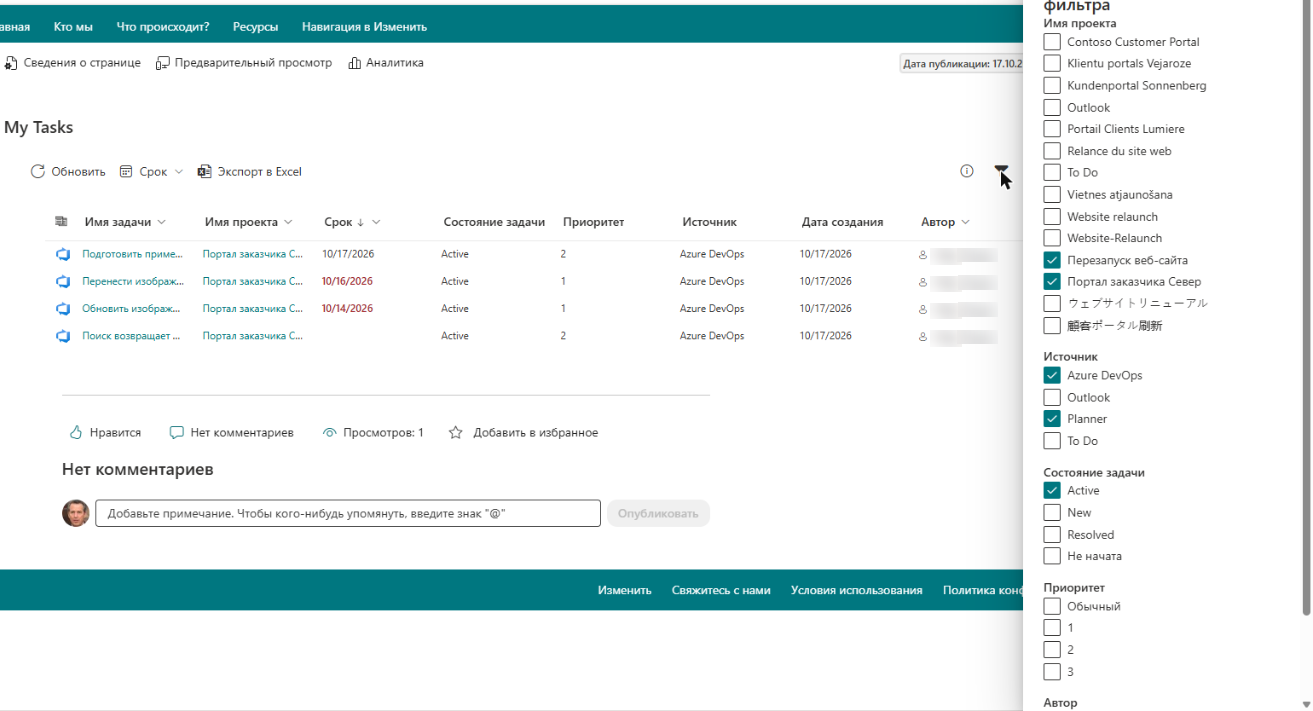The height and width of the screenshot is (711, 1313).
Task: Click the Аналитика chart icon
Action: [354, 63]
